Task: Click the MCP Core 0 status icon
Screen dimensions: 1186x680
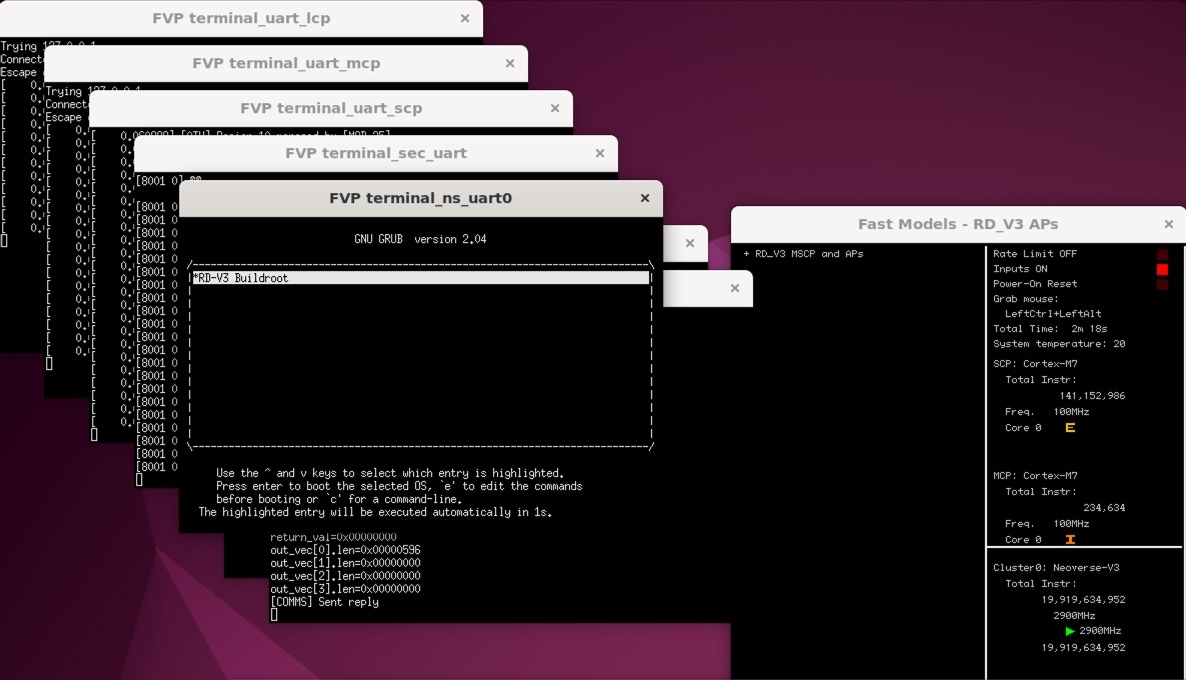Action: point(1070,540)
